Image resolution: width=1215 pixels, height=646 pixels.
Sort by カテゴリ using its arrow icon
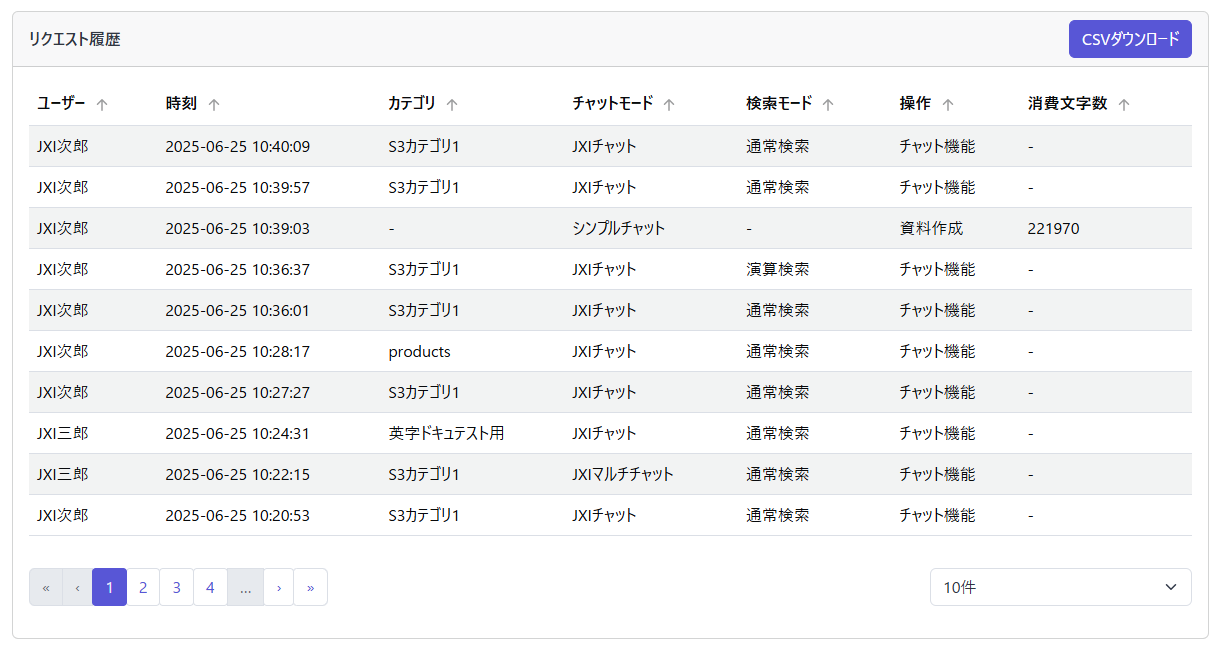pos(452,104)
